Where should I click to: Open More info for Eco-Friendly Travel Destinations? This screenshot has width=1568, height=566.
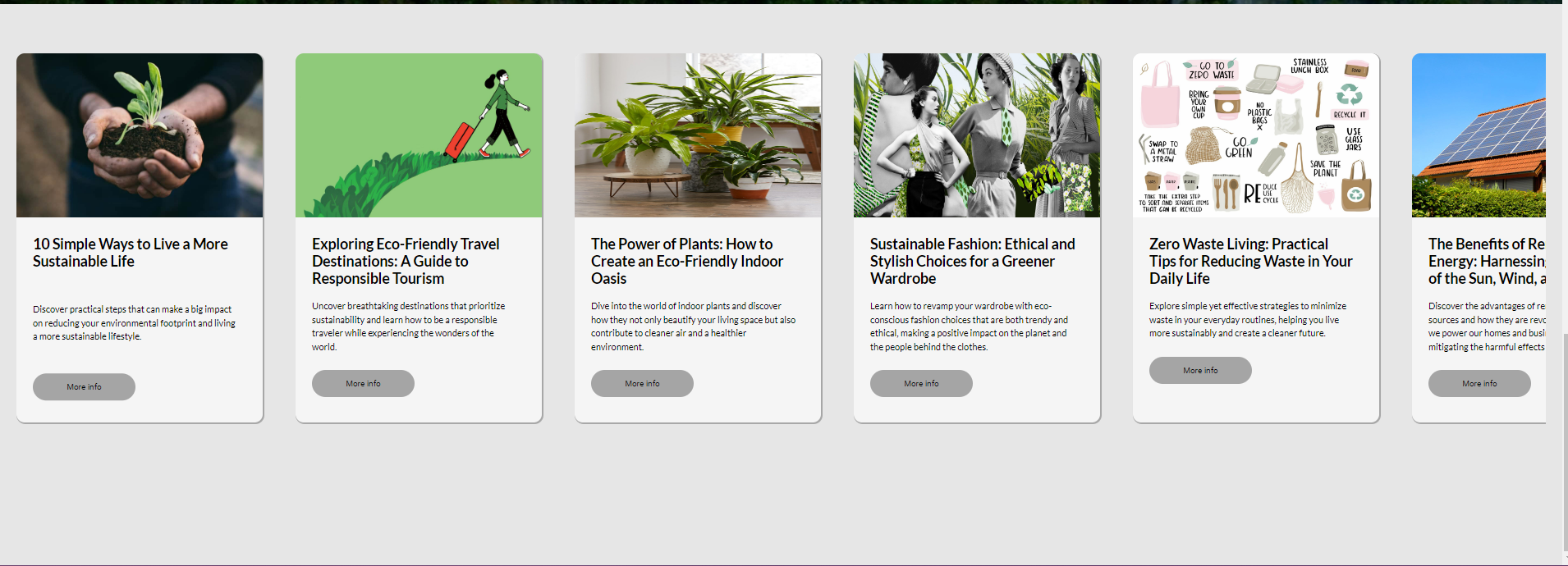[x=363, y=383]
